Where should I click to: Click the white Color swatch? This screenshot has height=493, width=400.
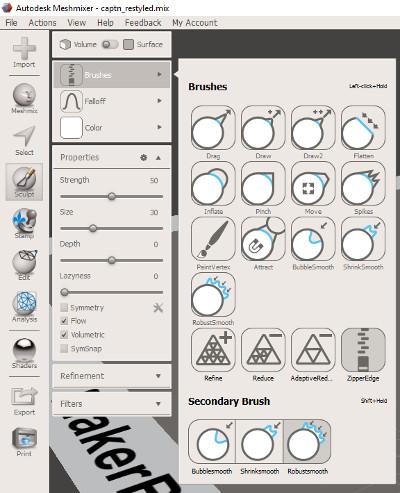71,127
